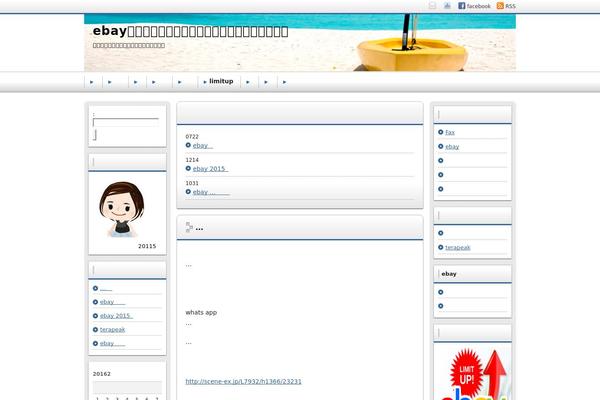Click the 20115 text under the avatar
Viewport: 600px width, 400px height.
pyautogui.click(x=147, y=246)
